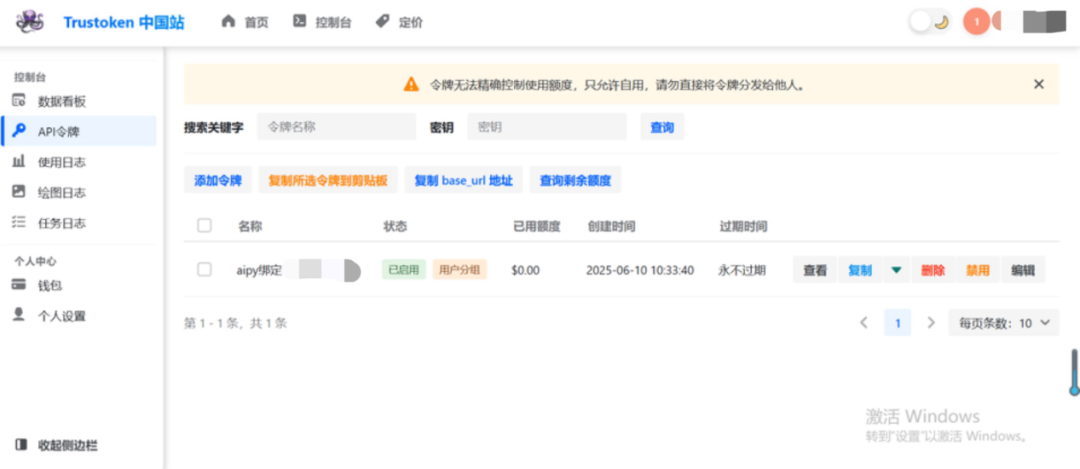
Task: Click the person icon for 个人设置
Action: [x=19, y=315]
